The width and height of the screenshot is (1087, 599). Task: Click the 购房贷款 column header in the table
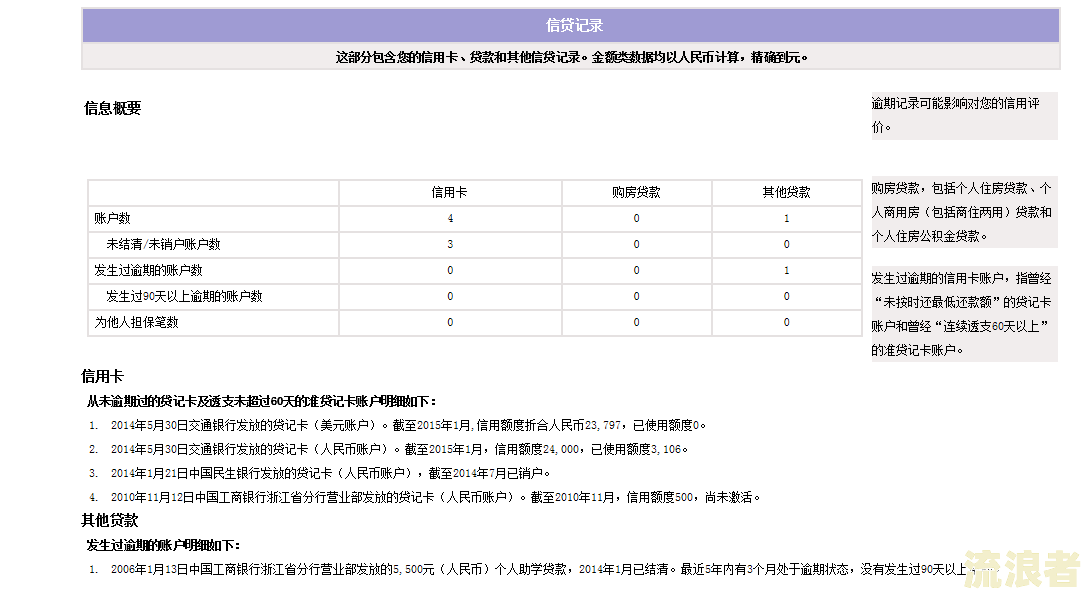click(636, 193)
